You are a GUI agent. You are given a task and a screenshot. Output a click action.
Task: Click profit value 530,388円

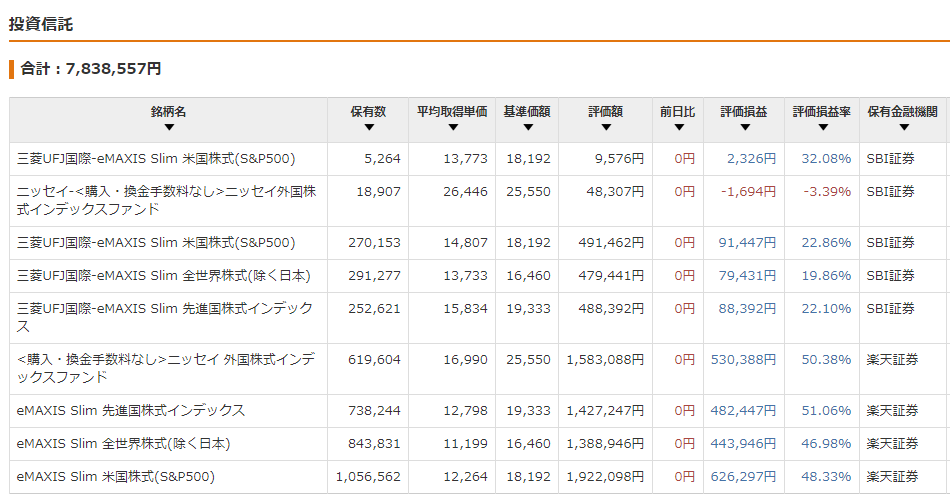pos(743,359)
